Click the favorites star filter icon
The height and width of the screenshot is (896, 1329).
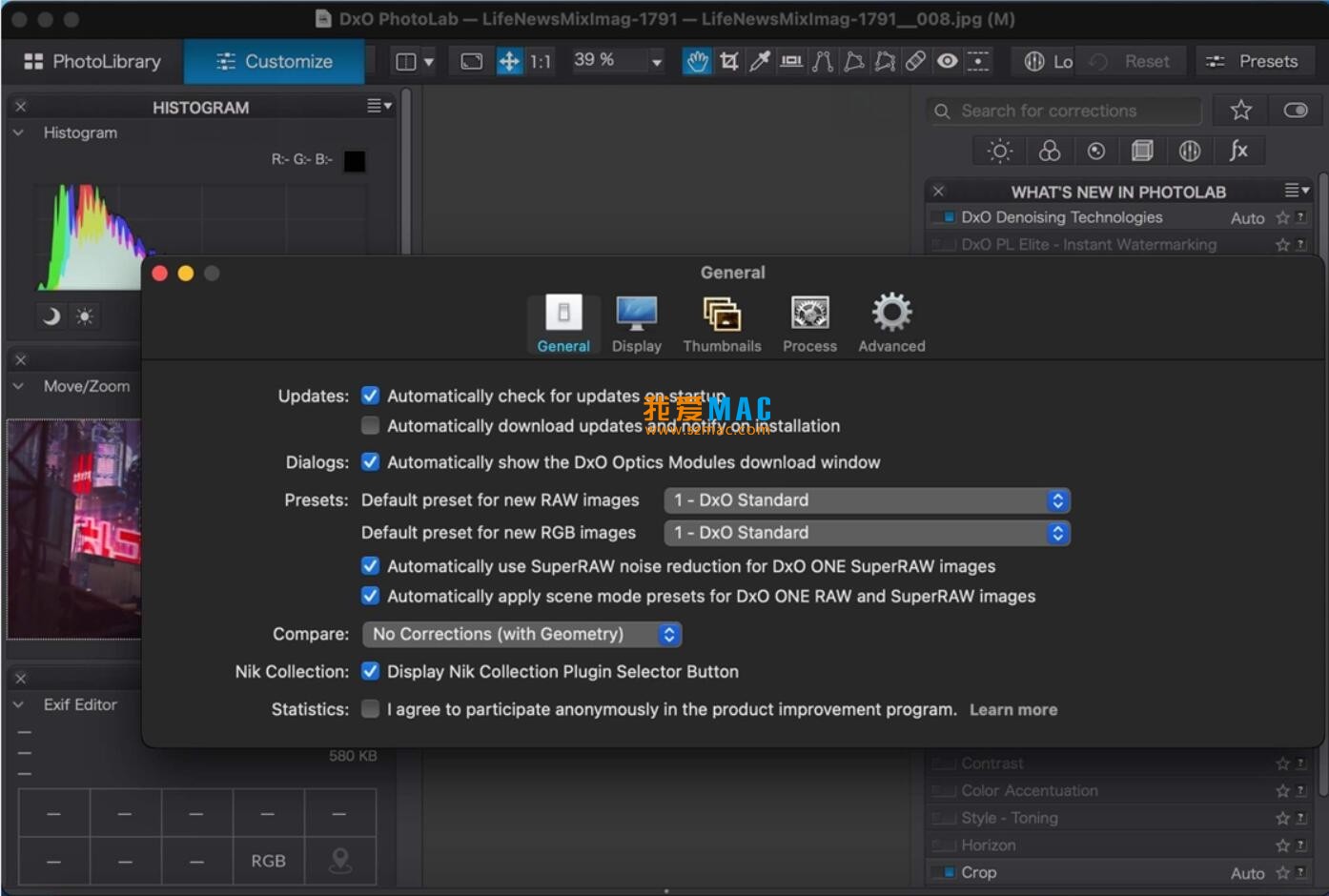(x=1240, y=111)
